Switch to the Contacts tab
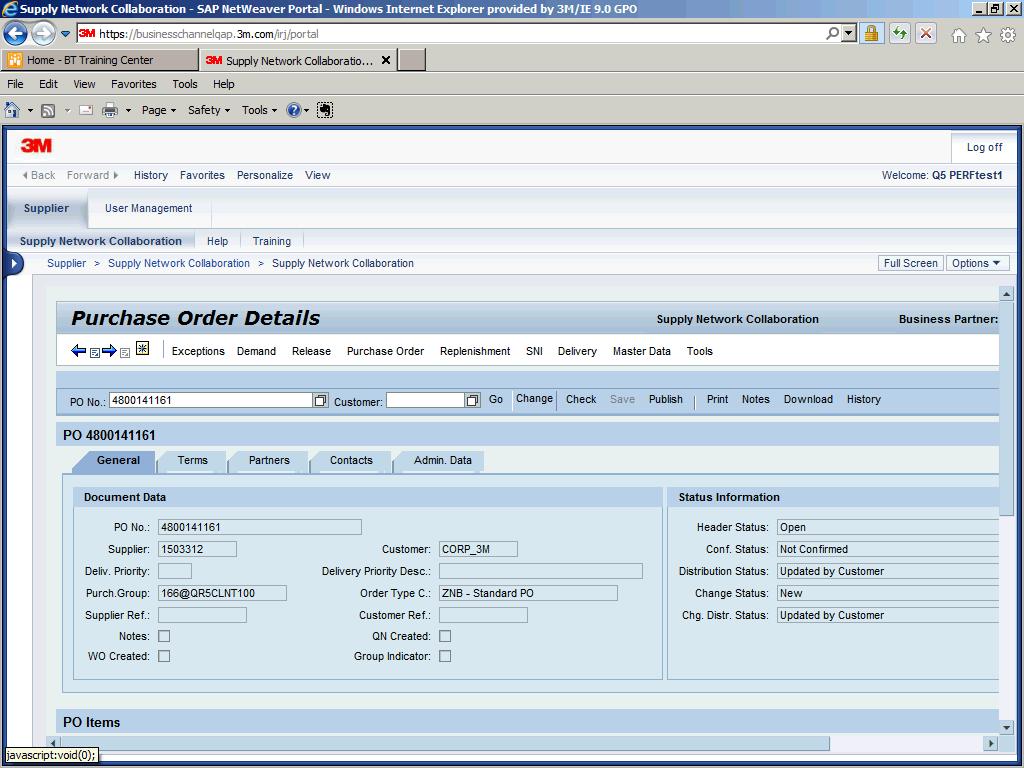 pyautogui.click(x=351, y=460)
